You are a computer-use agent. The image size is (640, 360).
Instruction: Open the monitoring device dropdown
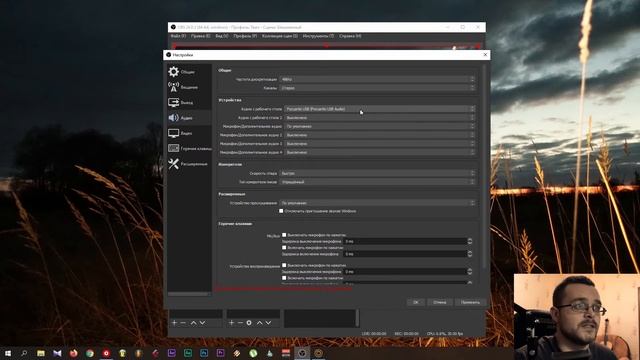click(378, 203)
